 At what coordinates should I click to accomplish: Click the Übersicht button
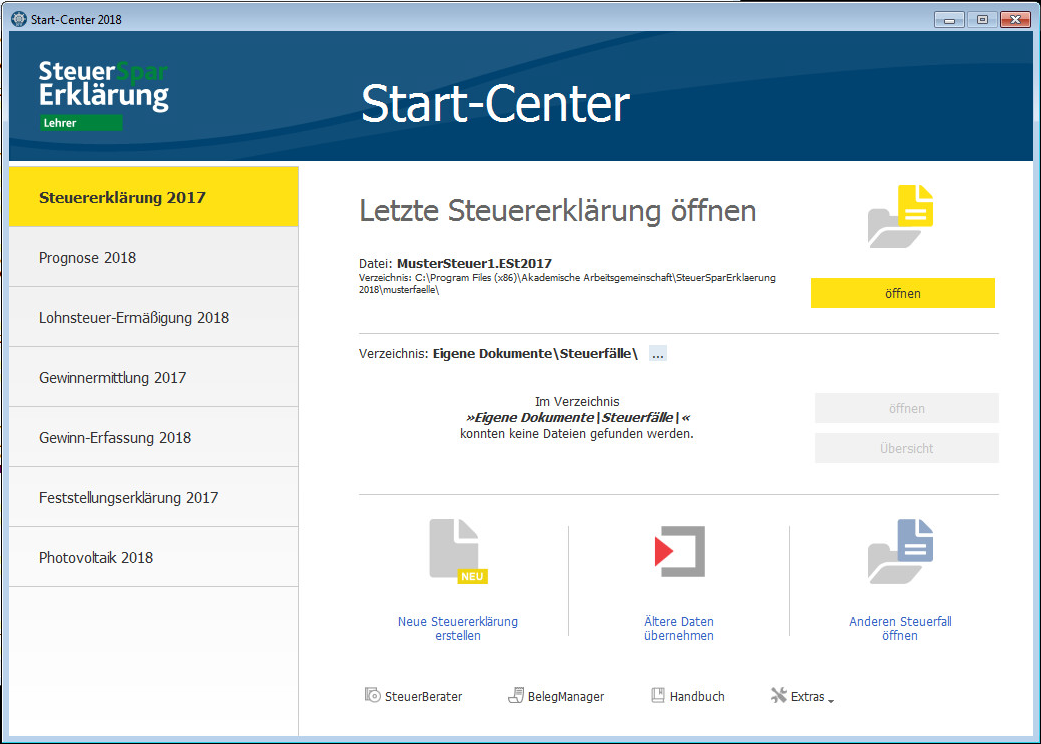[x=907, y=448]
